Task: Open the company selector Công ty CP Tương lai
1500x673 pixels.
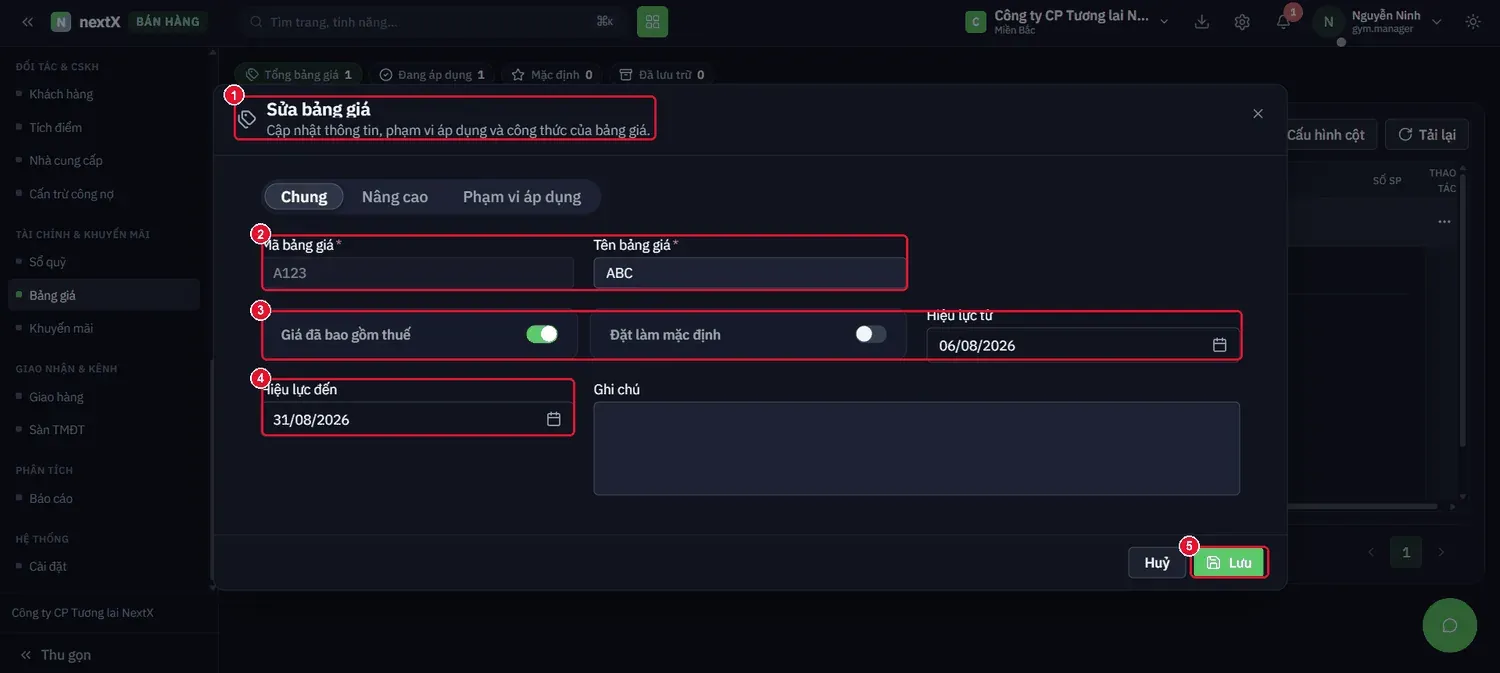Action: coord(1066,22)
